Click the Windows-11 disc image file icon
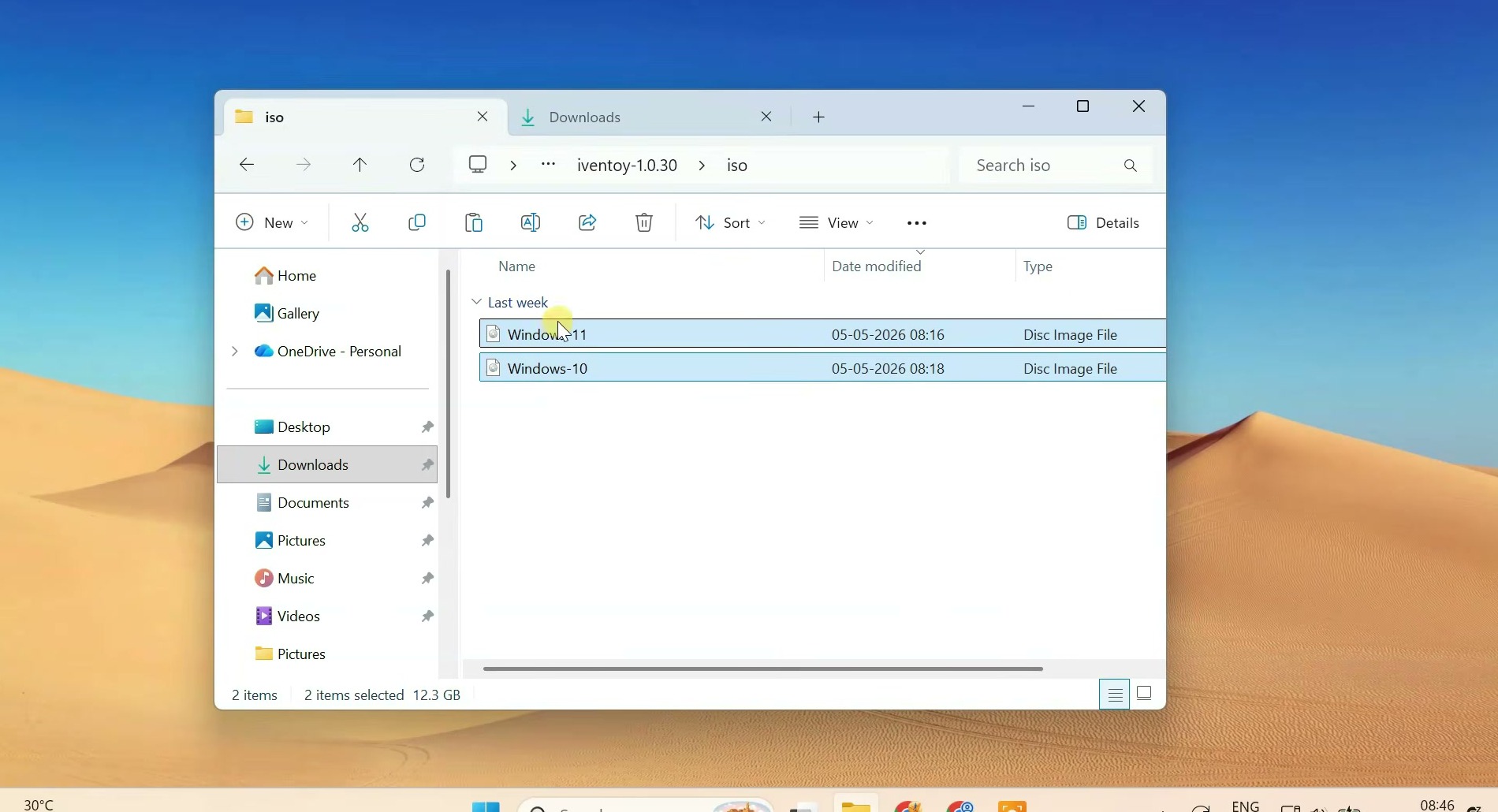This screenshot has height=812, width=1498. (494, 333)
